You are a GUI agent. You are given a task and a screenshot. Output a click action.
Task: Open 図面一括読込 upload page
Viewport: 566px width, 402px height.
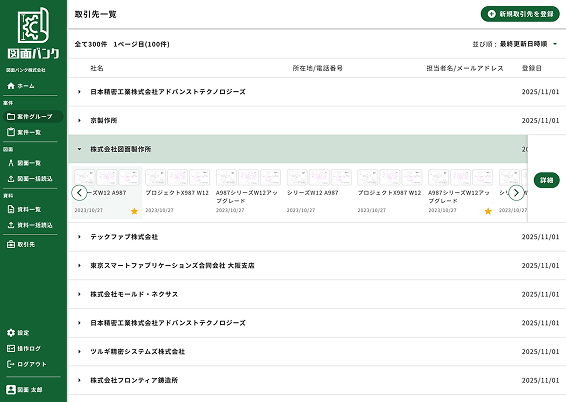point(30,179)
